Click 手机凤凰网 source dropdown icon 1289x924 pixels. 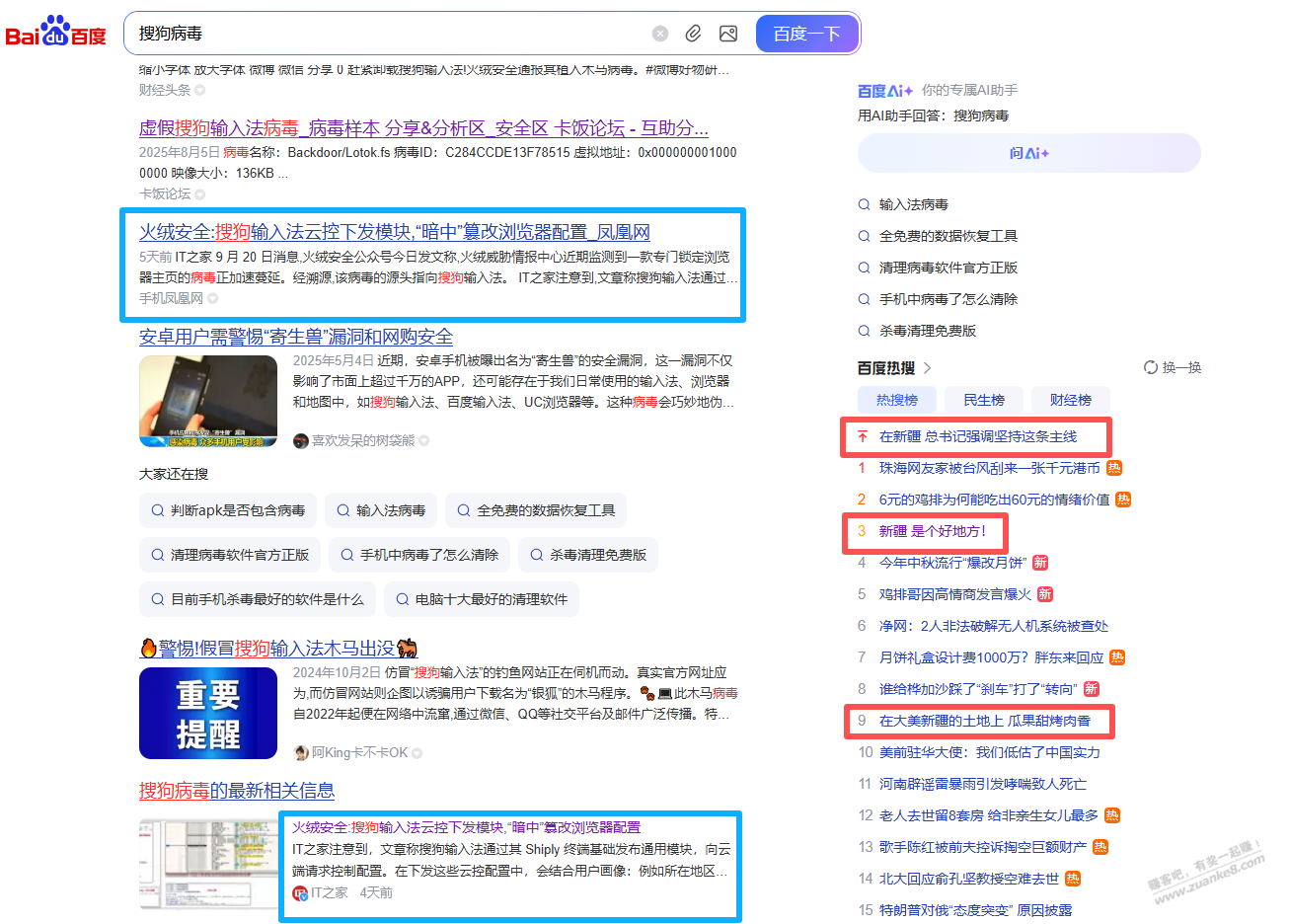coord(213,299)
